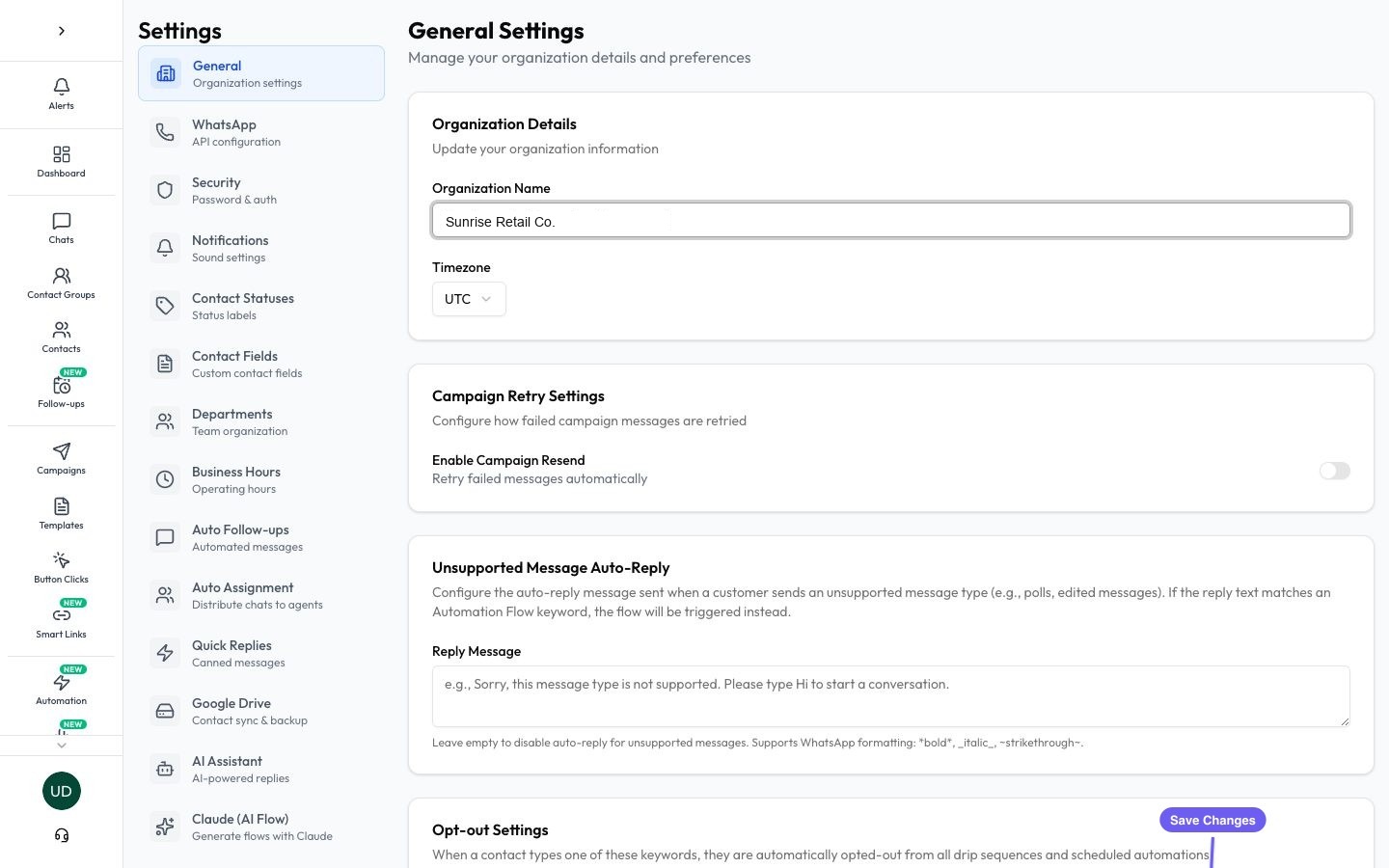1389x868 pixels.
Task: Open the UD user avatar
Action: (x=61, y=791)
